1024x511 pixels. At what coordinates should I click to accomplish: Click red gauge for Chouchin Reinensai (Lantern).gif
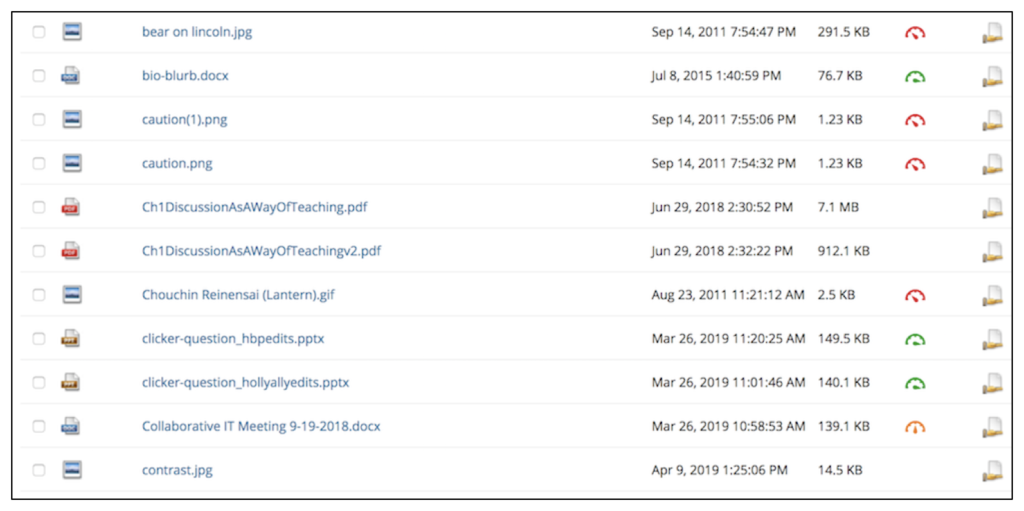click(x=915, y=295)
